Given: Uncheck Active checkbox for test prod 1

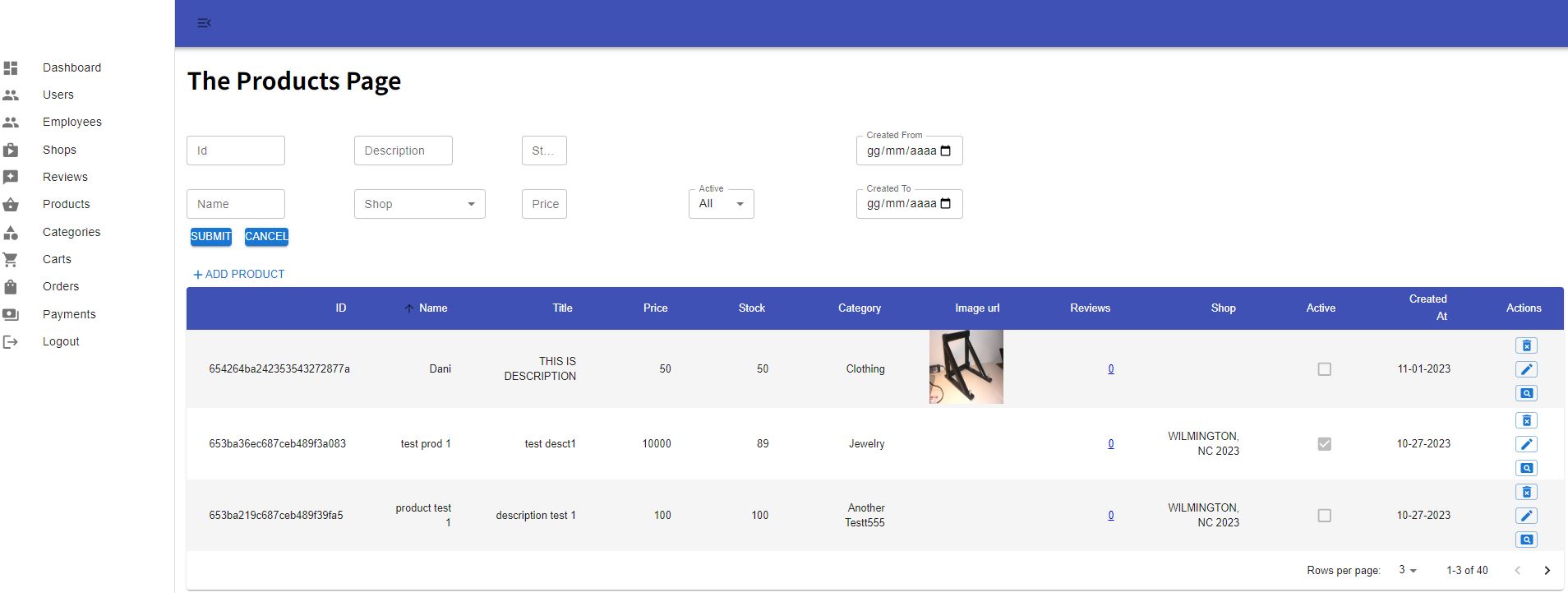Looking at the screenshot, I should coord(1324,444).
